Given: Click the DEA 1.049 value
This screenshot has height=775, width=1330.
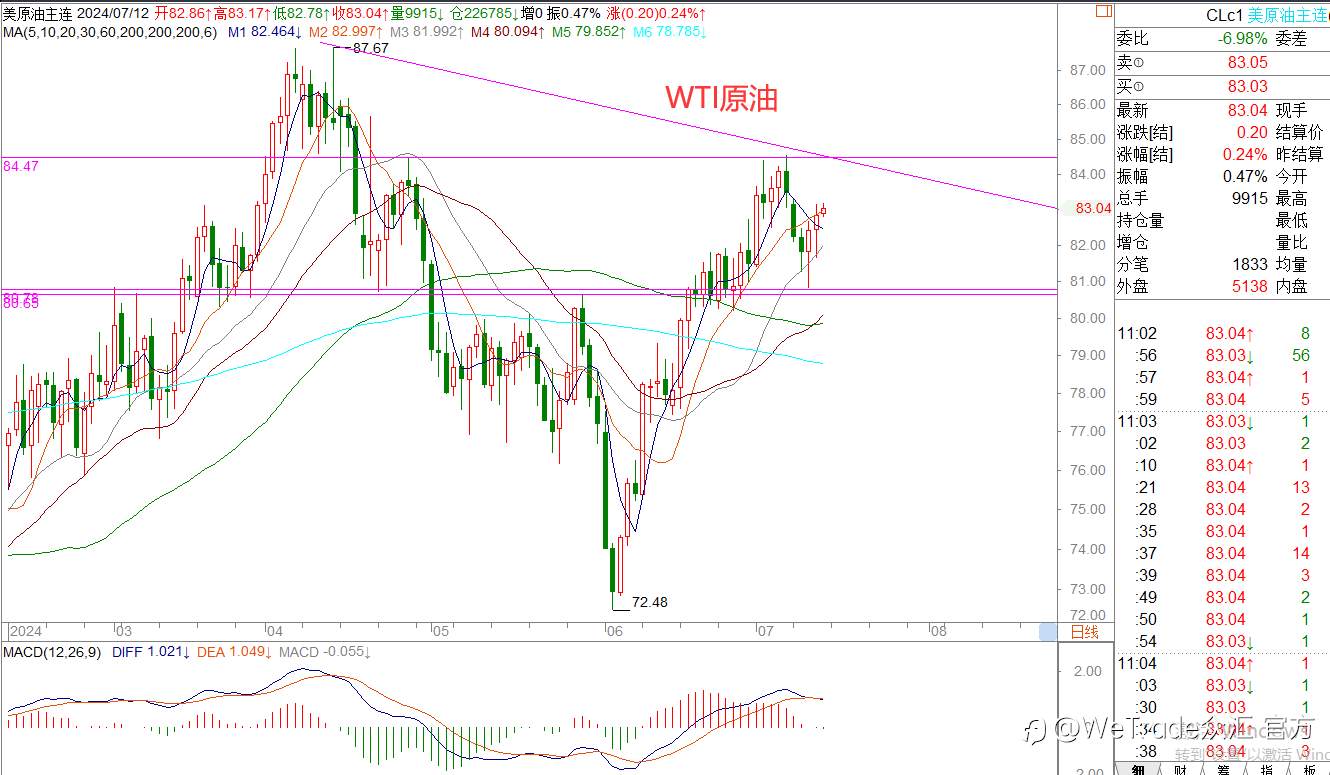Looking at the screenshot, I should click(x=235, y=652).
